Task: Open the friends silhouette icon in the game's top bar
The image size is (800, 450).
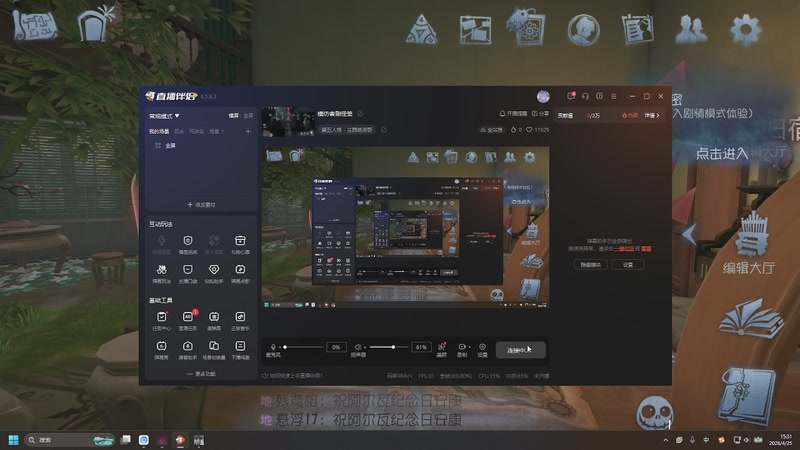Action: click(x=691, y=29)
